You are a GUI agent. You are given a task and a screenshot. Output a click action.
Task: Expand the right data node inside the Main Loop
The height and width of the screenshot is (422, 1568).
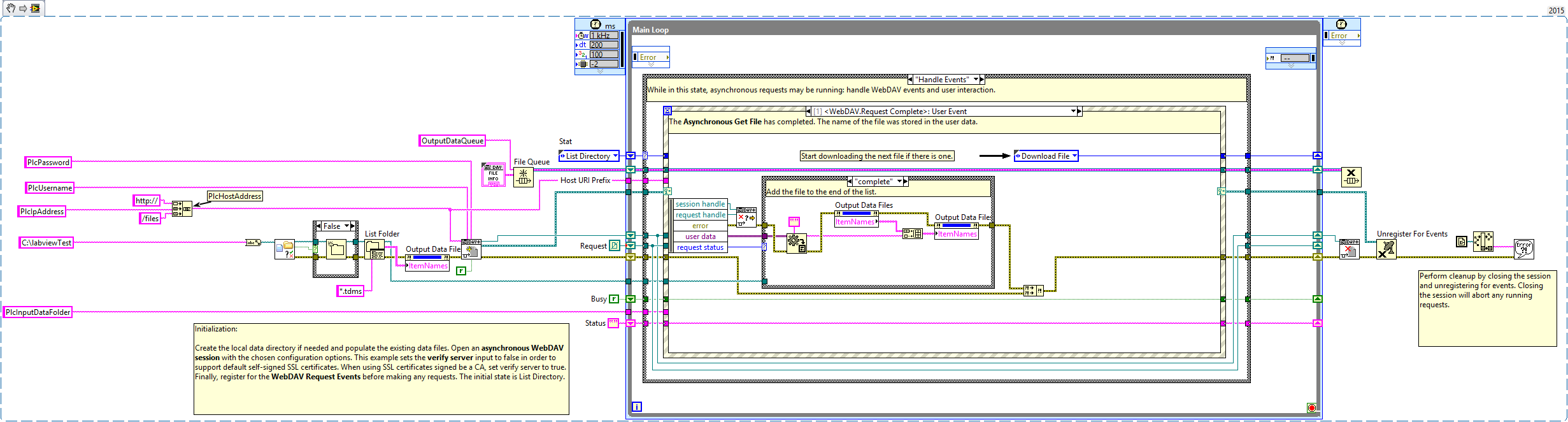[x=1291, y=66]
